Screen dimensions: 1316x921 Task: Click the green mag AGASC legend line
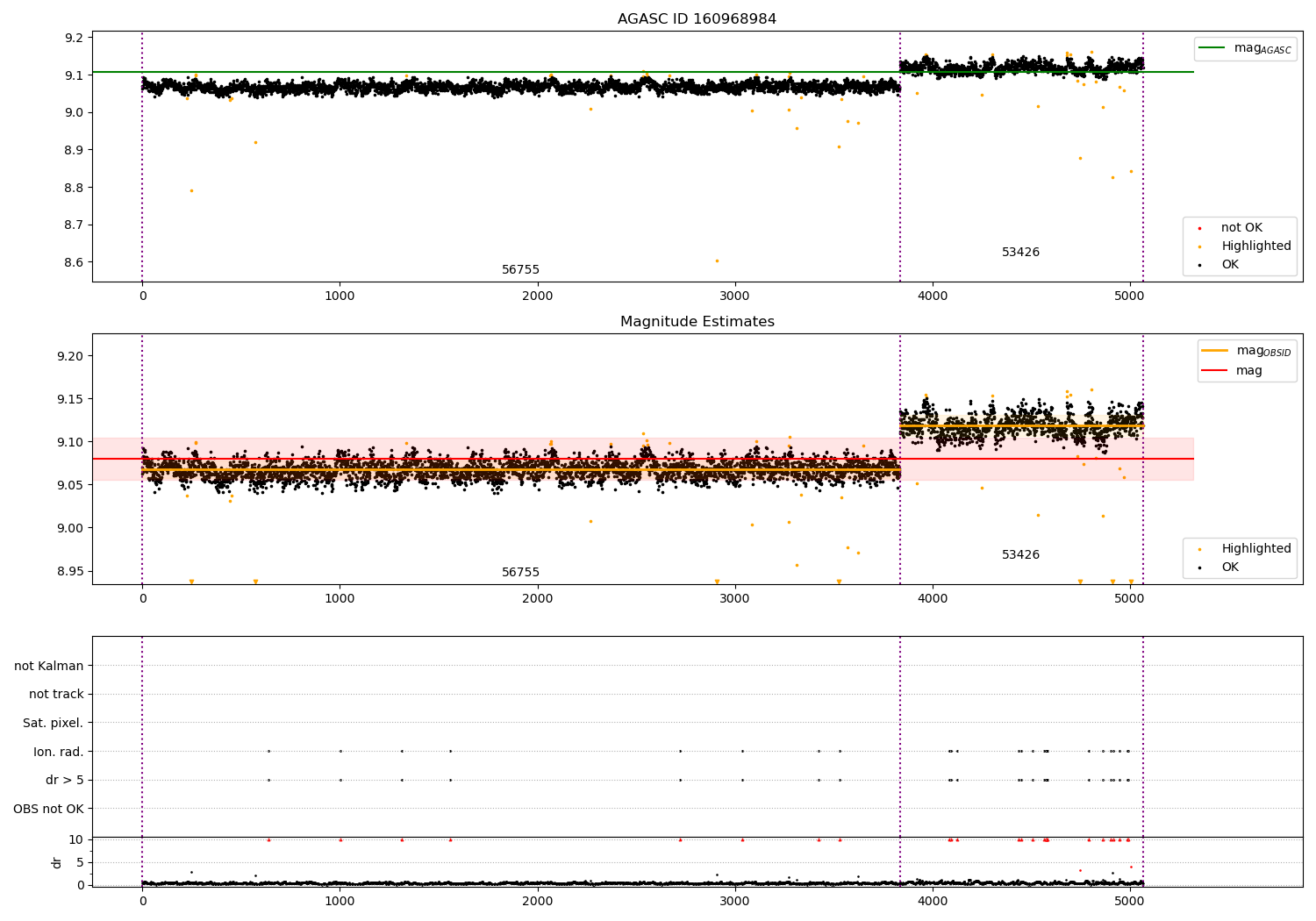tap(1212, 48)
